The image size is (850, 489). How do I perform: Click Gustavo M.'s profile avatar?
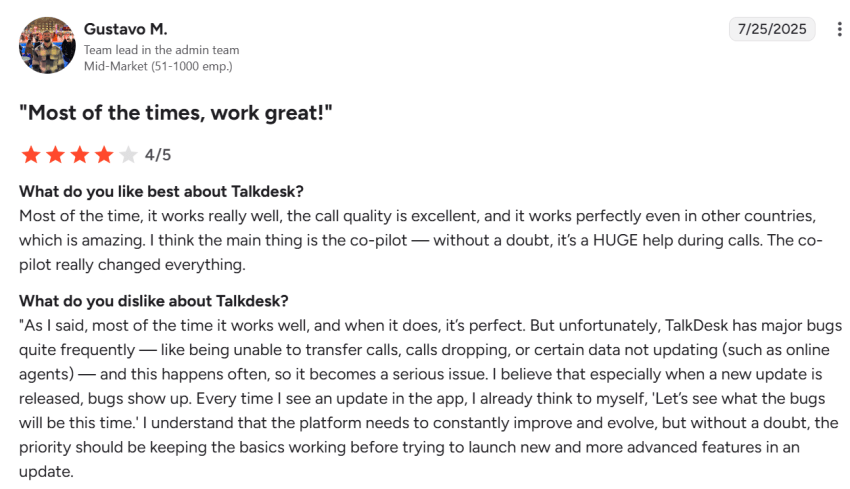(x=47, y=45)
